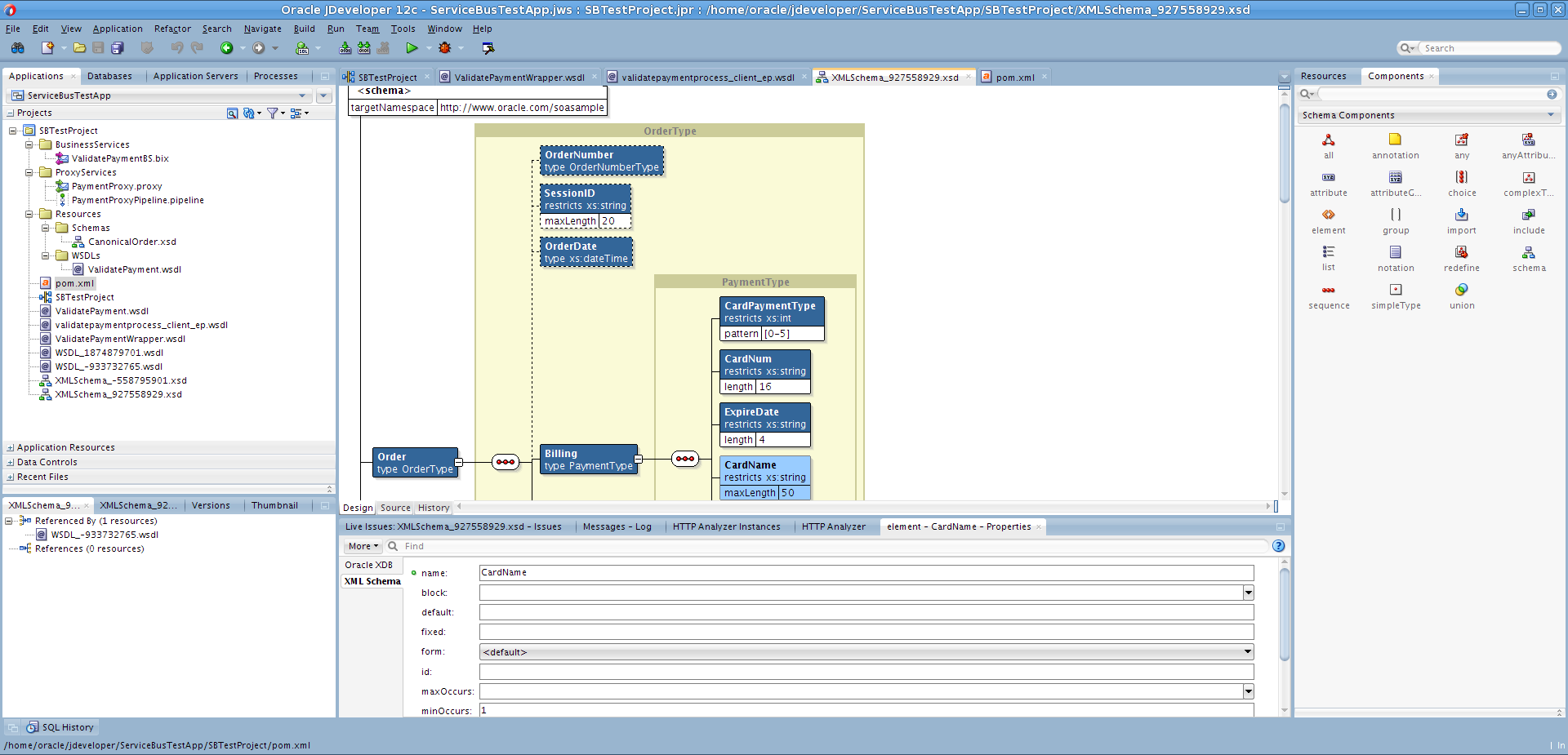Viewport: 1568px width, 755px height.
Task: Open the SQL worksheet toolbar icon
Action: click(x=302, y=48)
